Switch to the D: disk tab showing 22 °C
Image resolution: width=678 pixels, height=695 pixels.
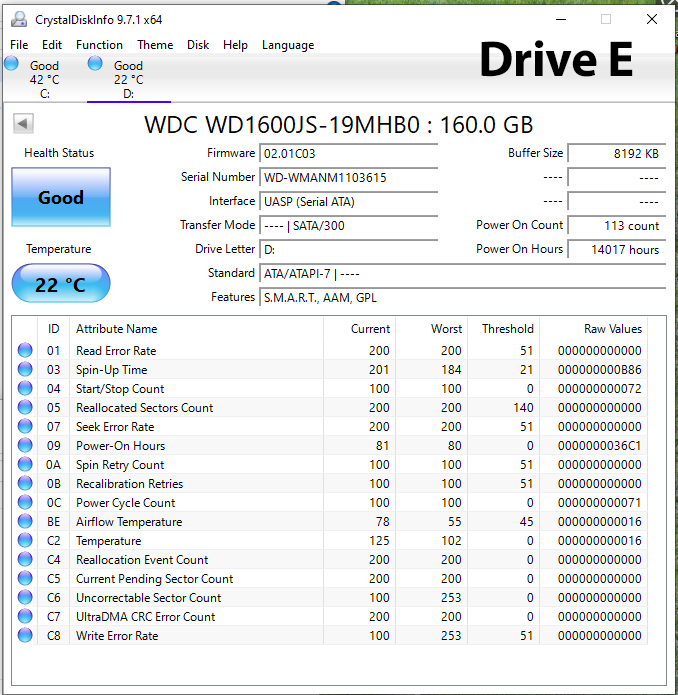pyautogui.click(x=129, y=79)
